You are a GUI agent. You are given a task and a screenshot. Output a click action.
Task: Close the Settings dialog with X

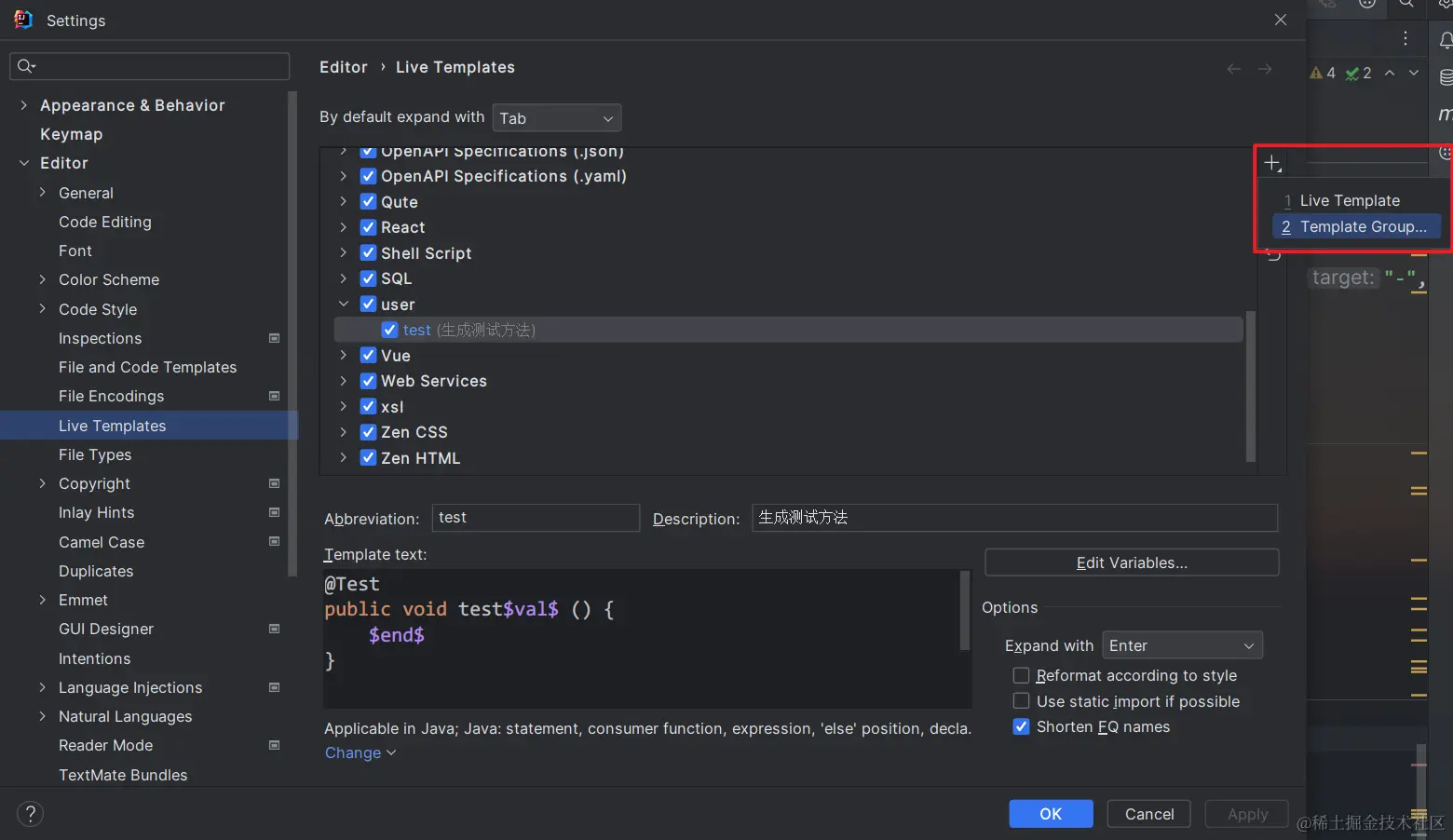(x=1281, y=20)
